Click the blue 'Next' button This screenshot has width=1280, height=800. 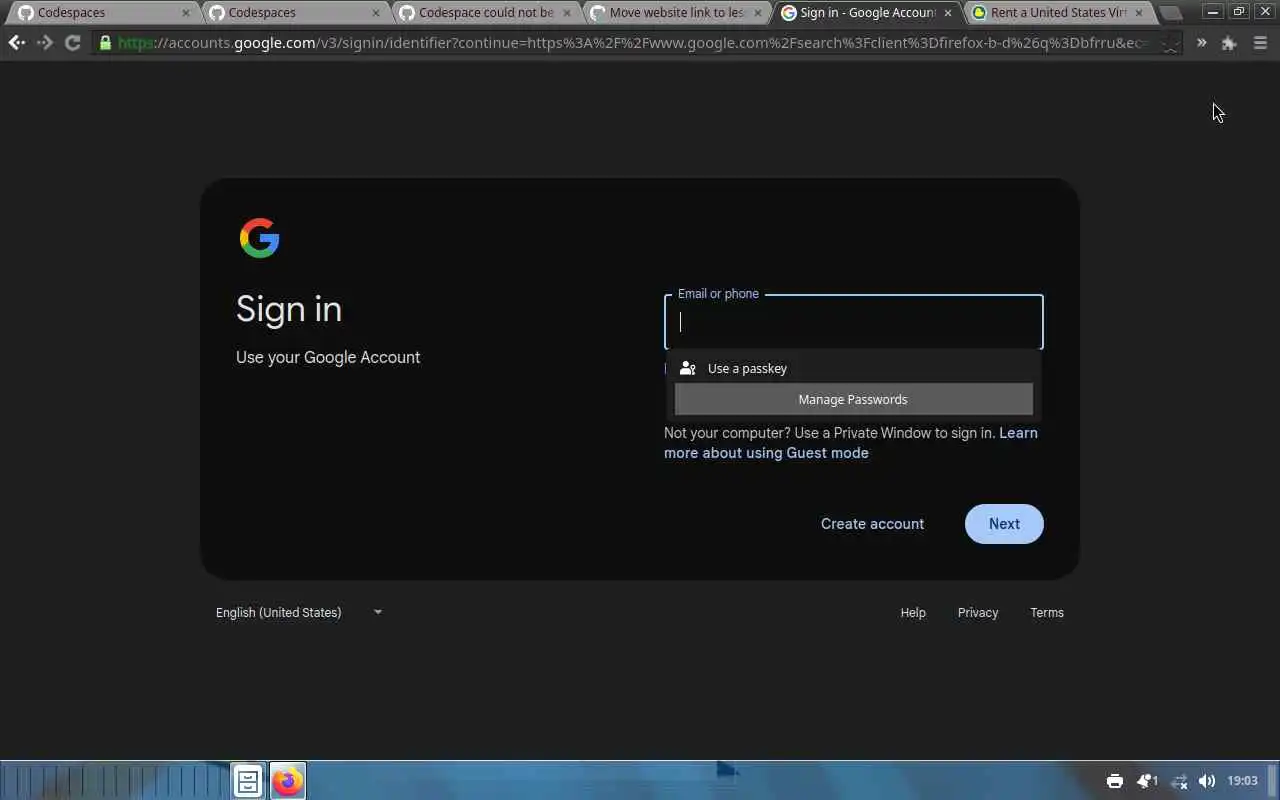[x=1004, y=524]
